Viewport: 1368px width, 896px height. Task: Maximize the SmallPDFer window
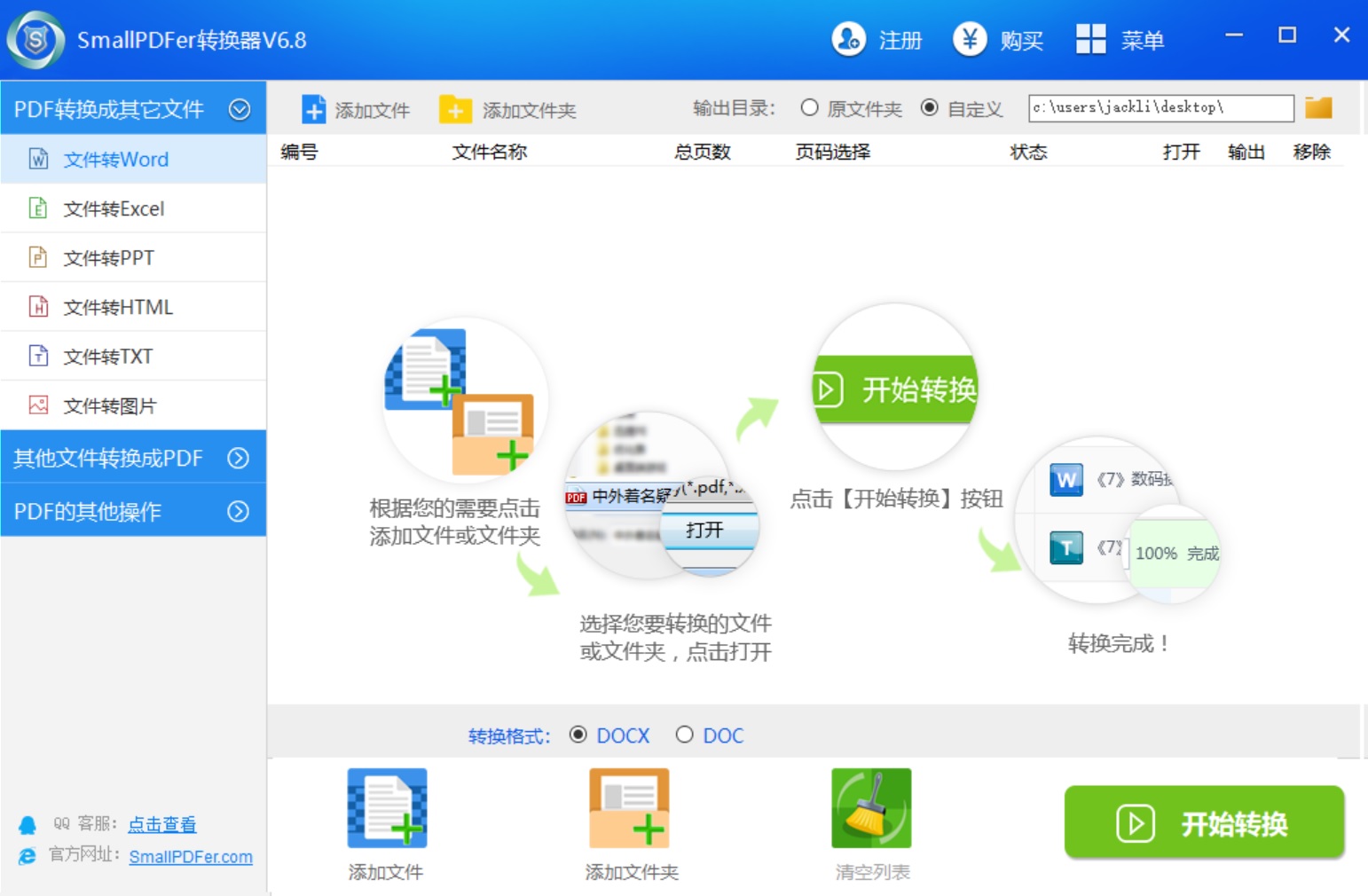click(1287, 35)
